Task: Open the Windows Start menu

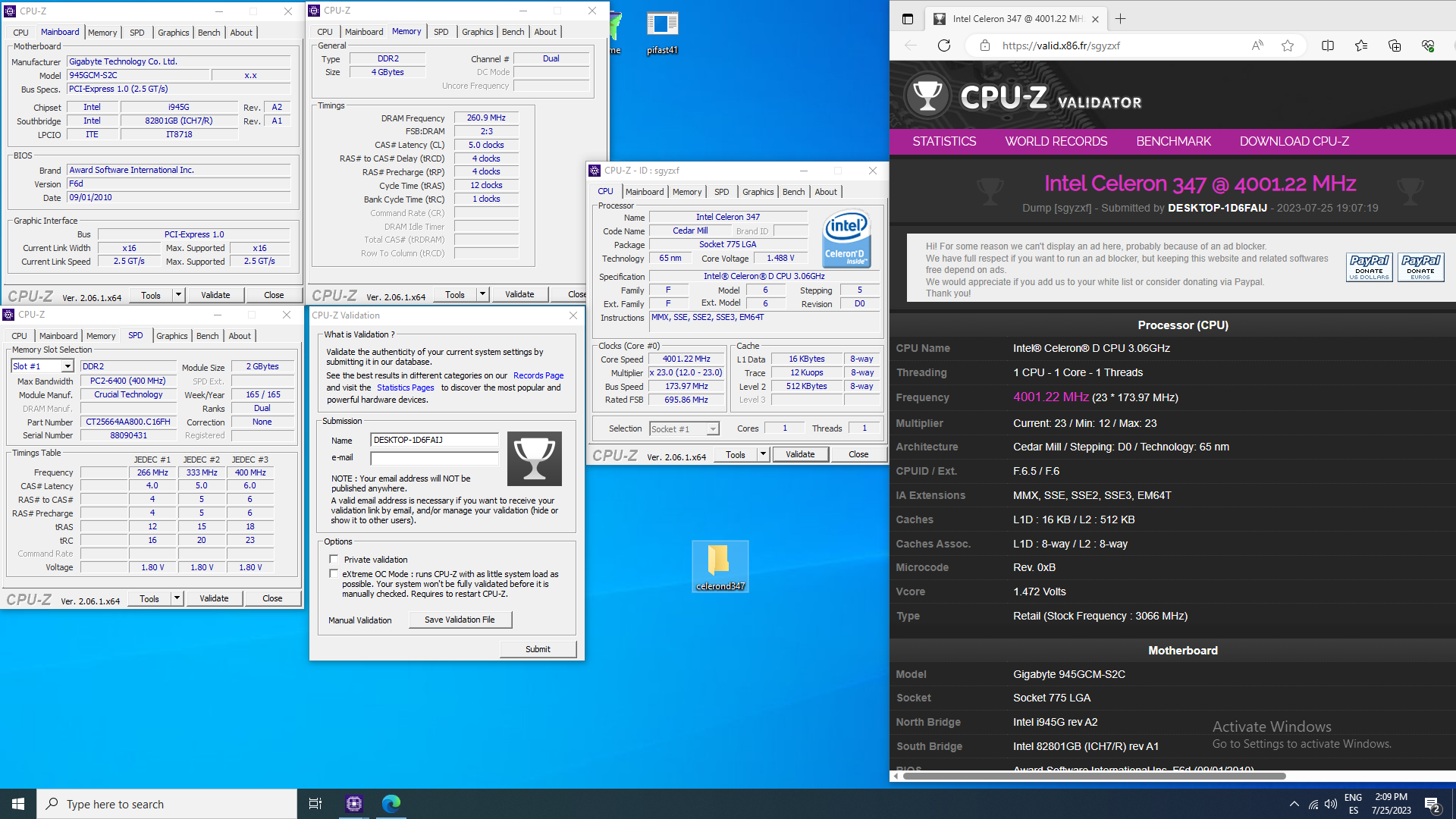Action: click(x=18, y=804)
